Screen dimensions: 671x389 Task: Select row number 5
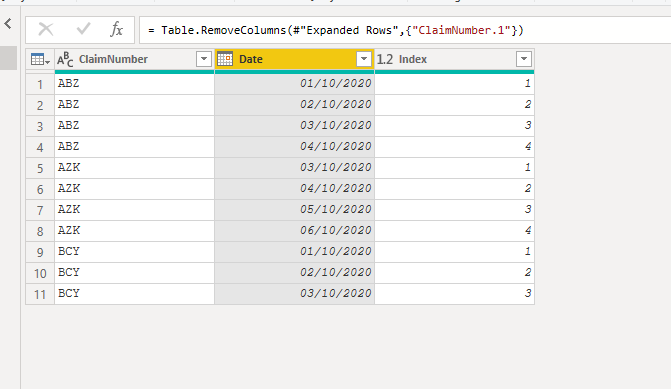pos(40,168)
